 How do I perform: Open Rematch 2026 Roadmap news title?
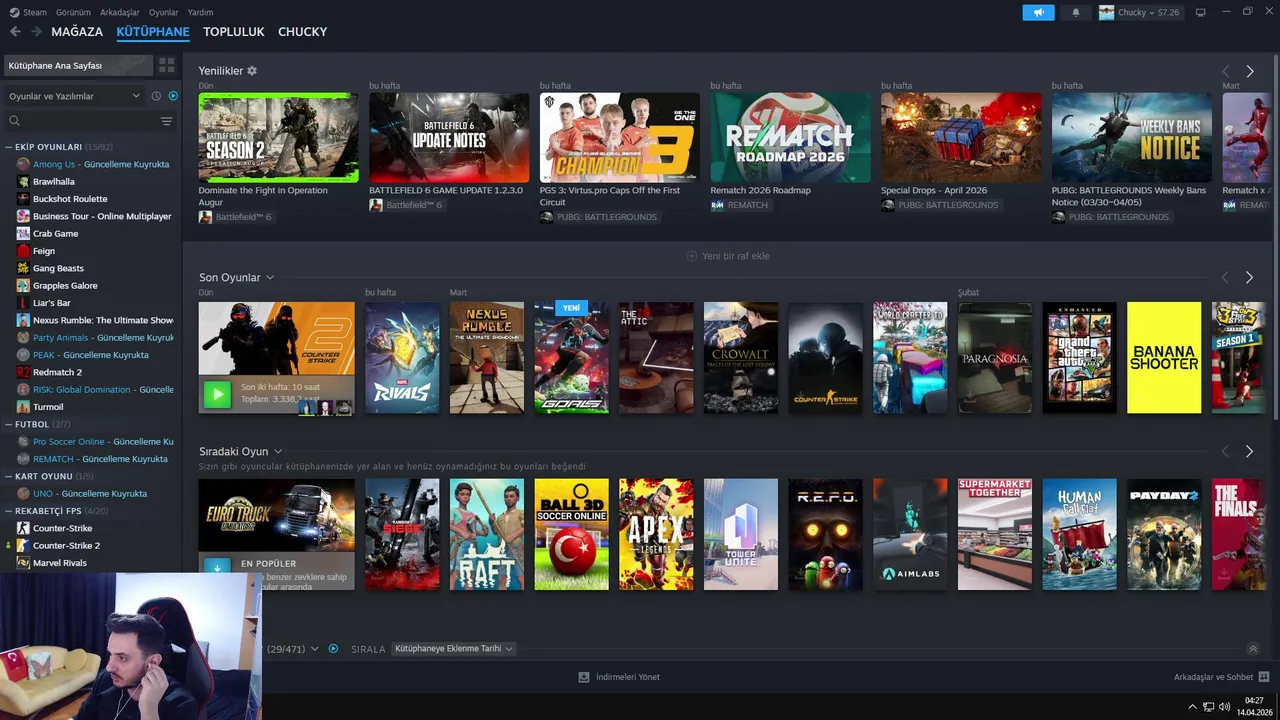[x=761, y=190]
